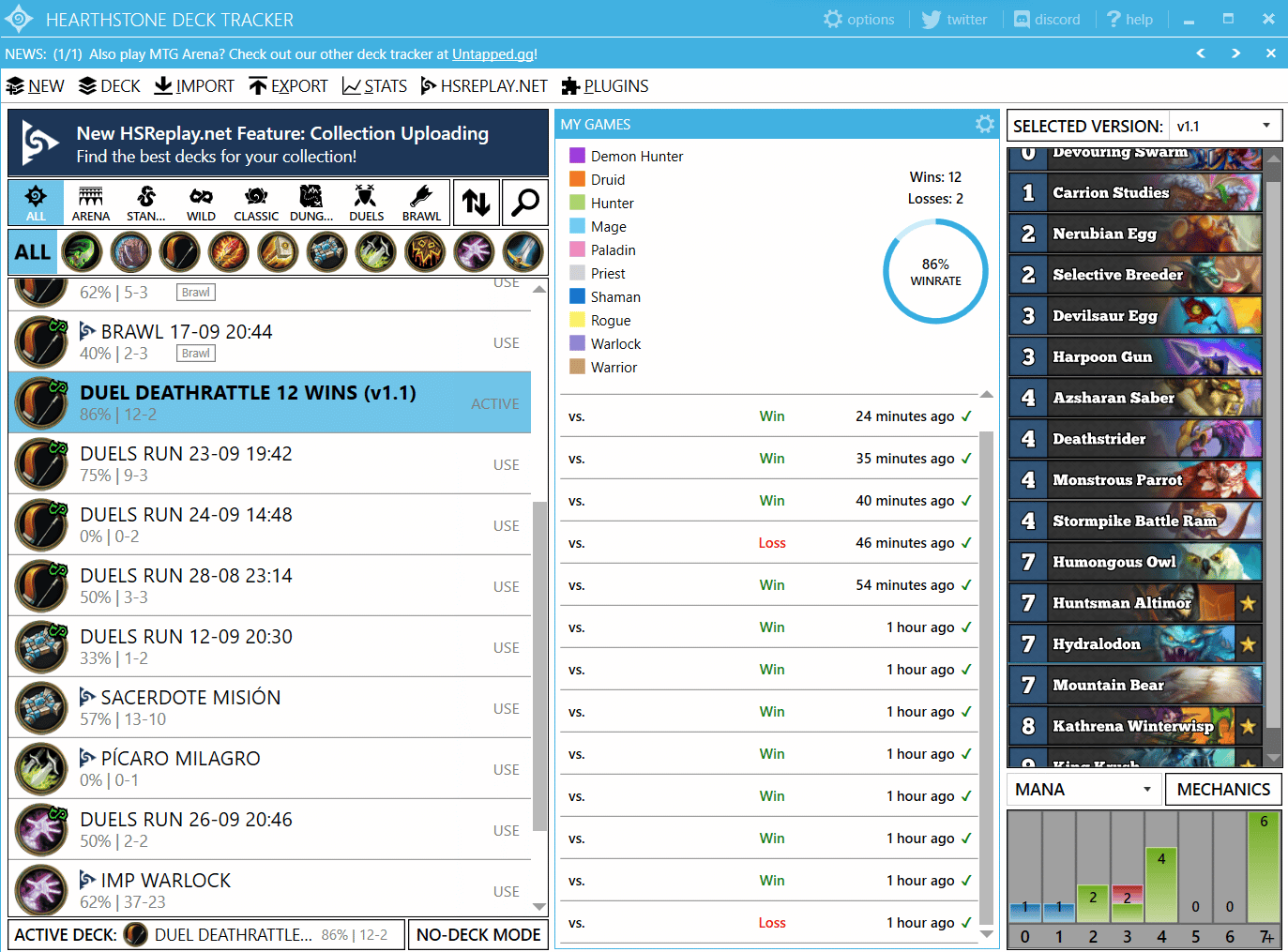The width and height of the screenshot is (1288, 952).
Task: Click the 4-mana green bar in chart
Action: pos(1161,884)
